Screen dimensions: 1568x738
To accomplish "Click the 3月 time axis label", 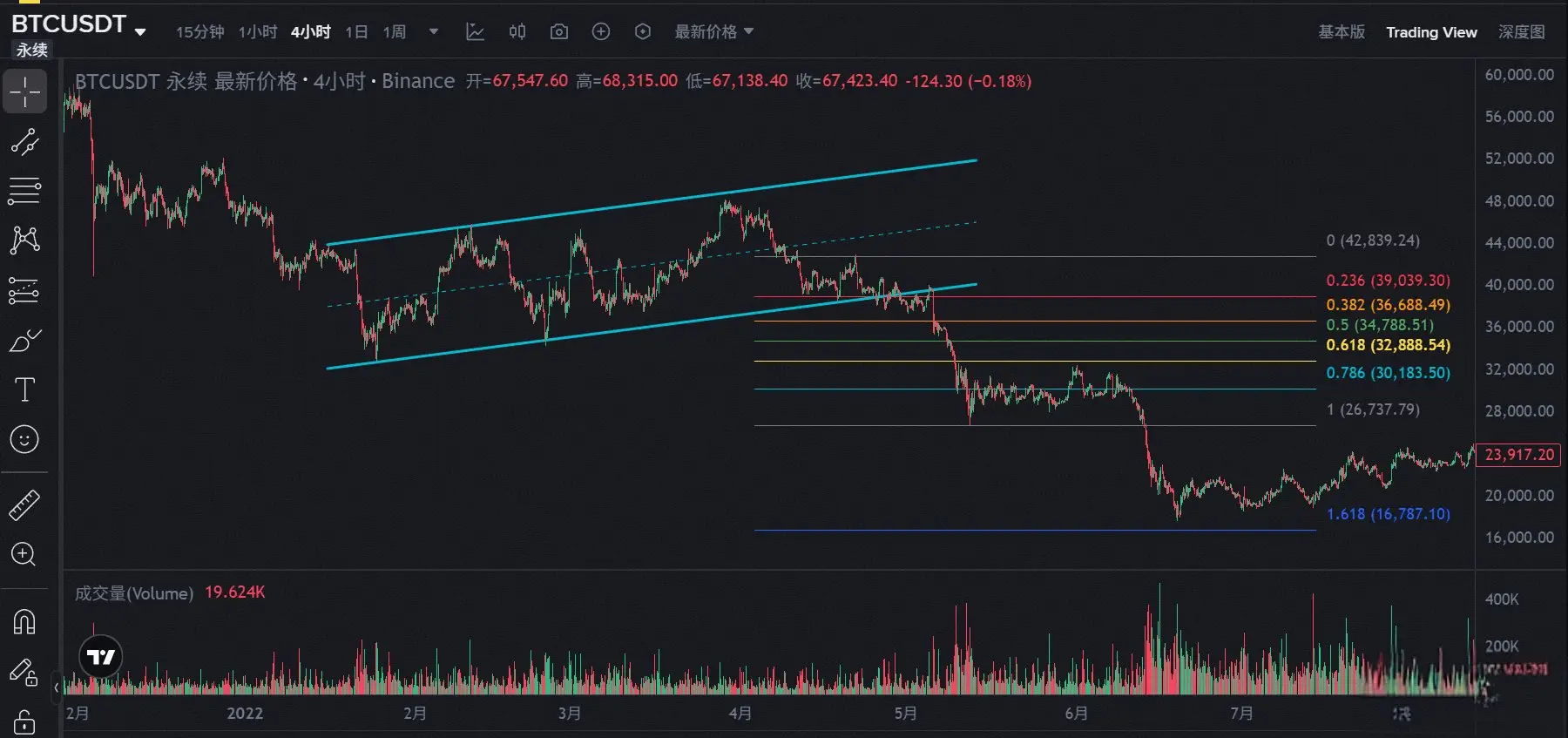I will pos(570,714).
